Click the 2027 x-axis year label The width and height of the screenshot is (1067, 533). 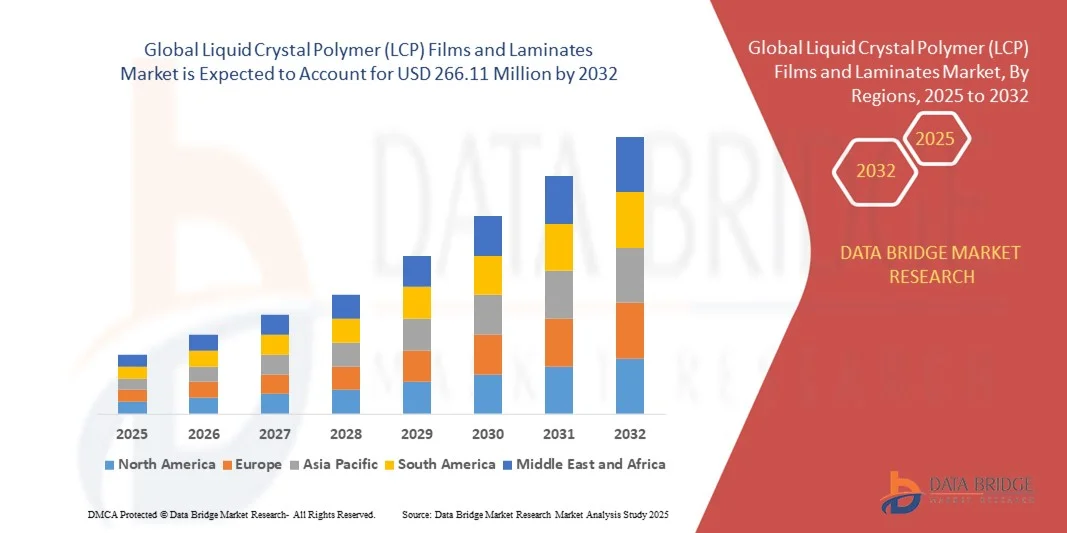click(x=275, y=434)
